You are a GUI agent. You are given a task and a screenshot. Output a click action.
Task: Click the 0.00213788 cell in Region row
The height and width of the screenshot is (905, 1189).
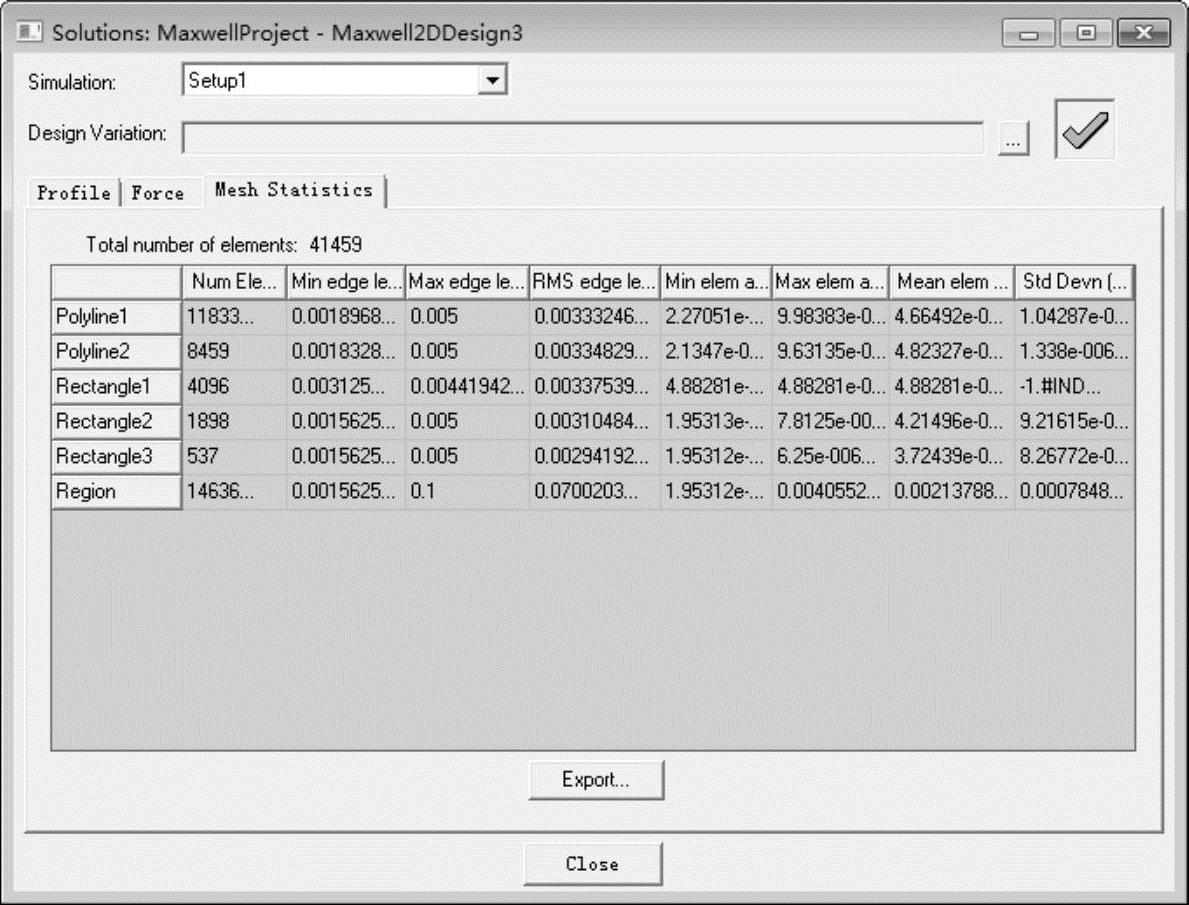[952, 492]
